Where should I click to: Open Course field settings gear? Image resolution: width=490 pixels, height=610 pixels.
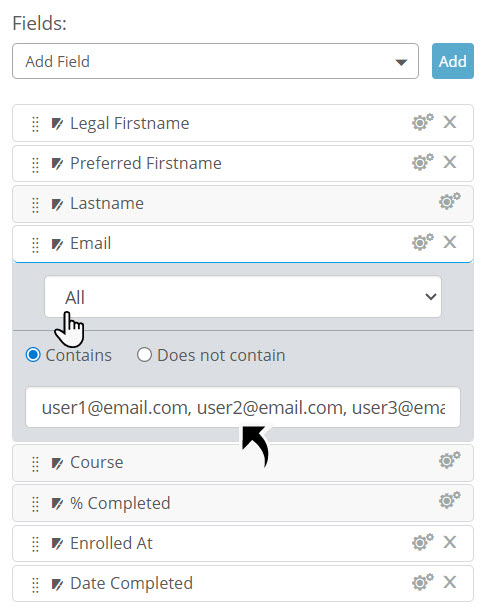point(450,460)
